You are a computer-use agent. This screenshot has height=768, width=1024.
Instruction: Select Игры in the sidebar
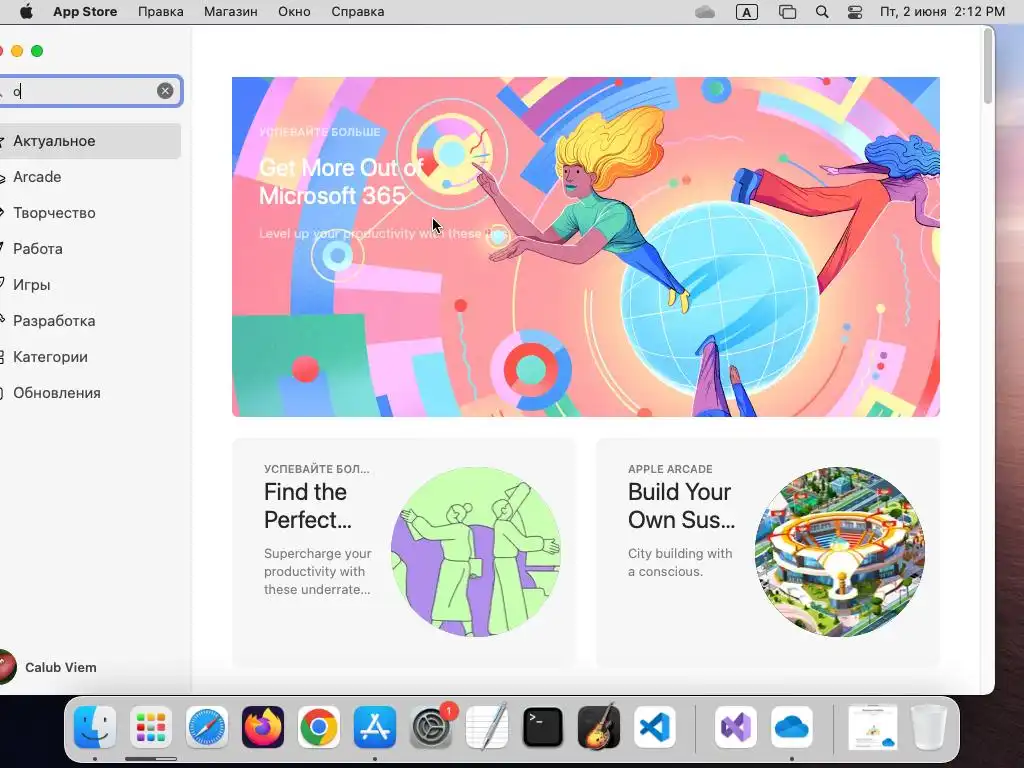(x=90, y=285)
